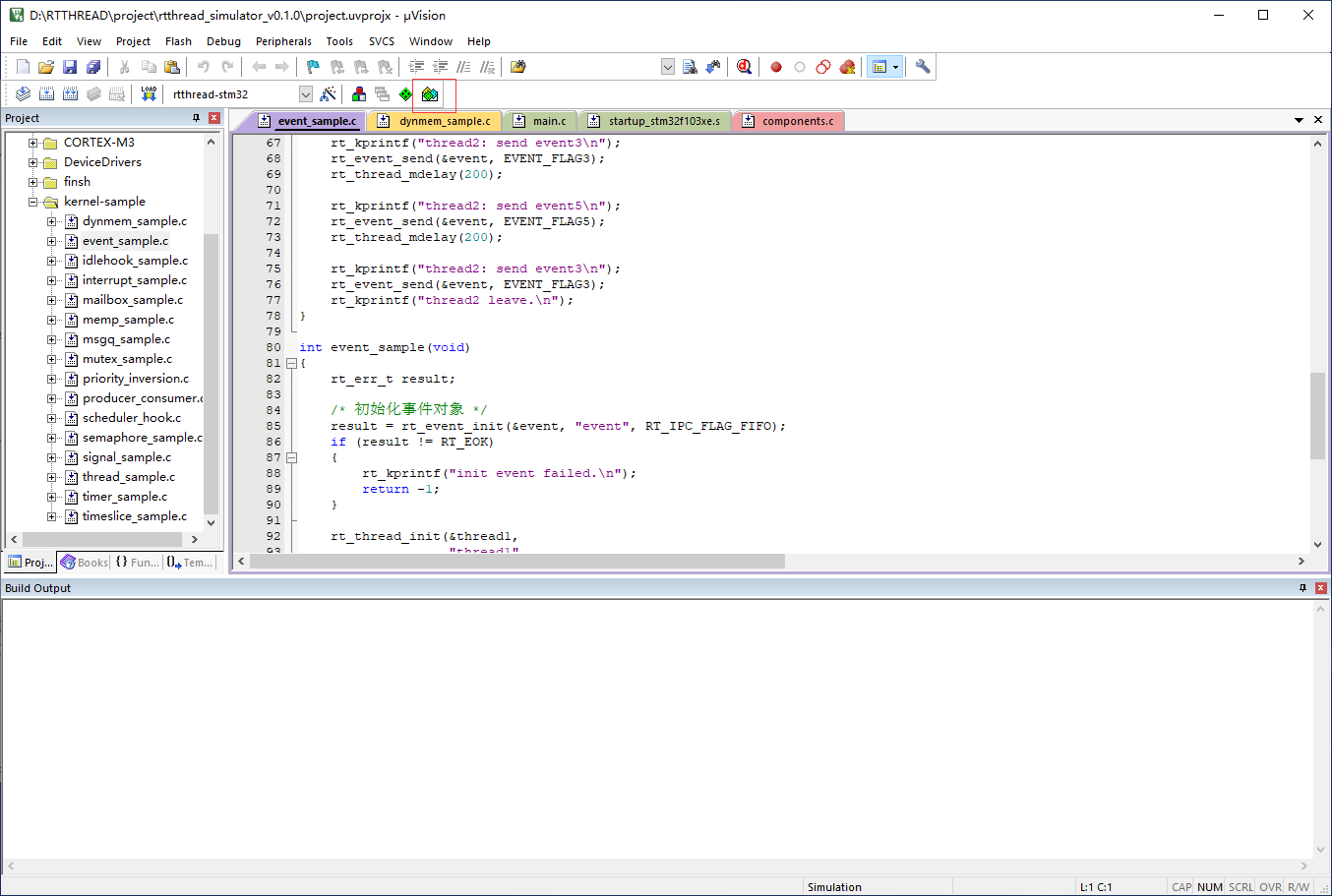Image resolution: width=1332 pixels, height=896 pixels.
Task: Click the Project tree vertical scrollbar thumb
Action: pos(211,374)
